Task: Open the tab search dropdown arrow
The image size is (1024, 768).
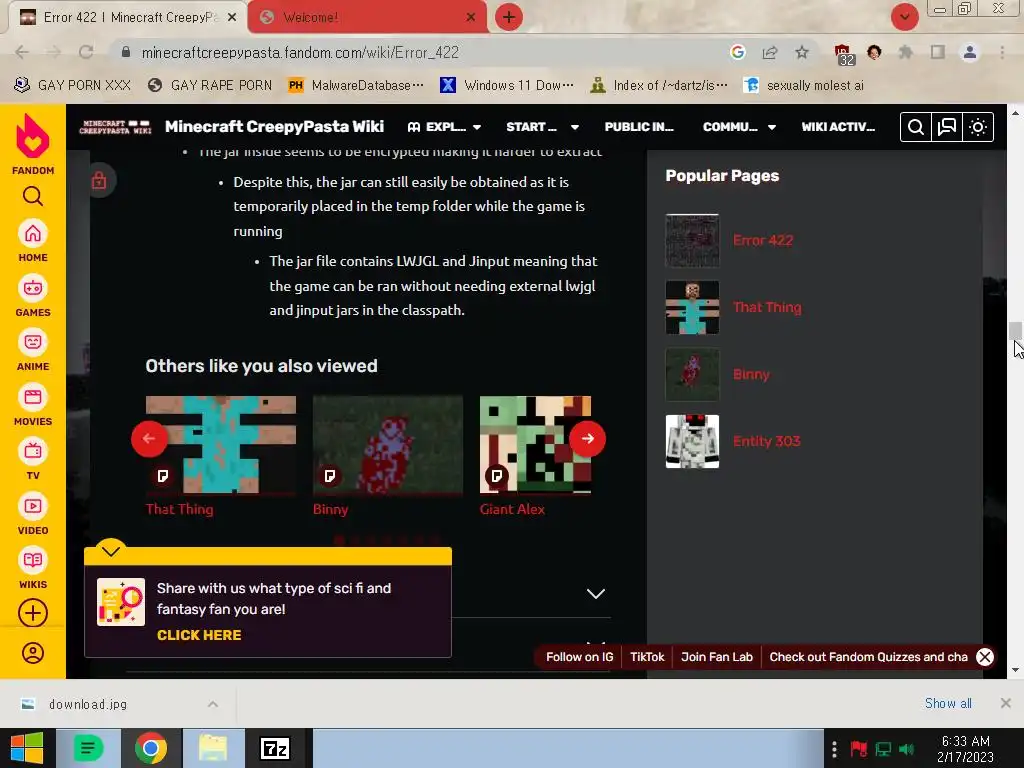Action: [x=904, y=17]
